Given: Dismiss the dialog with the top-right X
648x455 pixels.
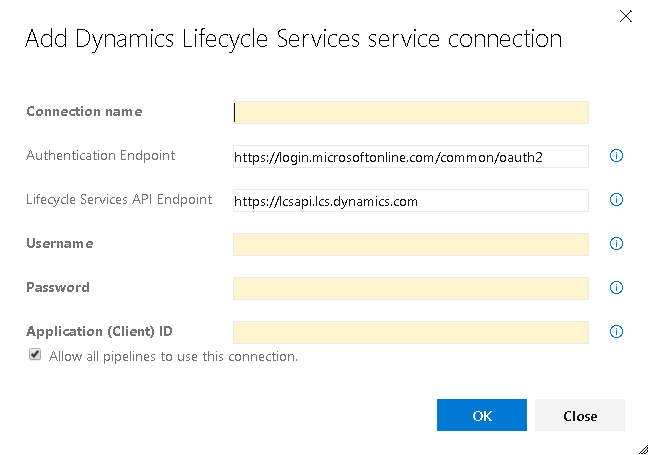Looking at the screenshot, I should 626,17.
